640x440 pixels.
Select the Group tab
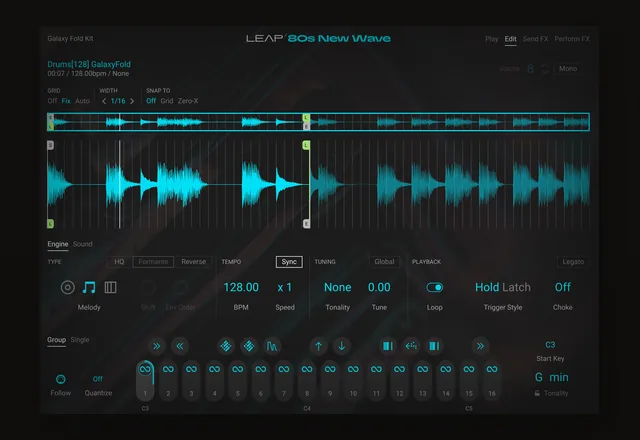point(56,340)
